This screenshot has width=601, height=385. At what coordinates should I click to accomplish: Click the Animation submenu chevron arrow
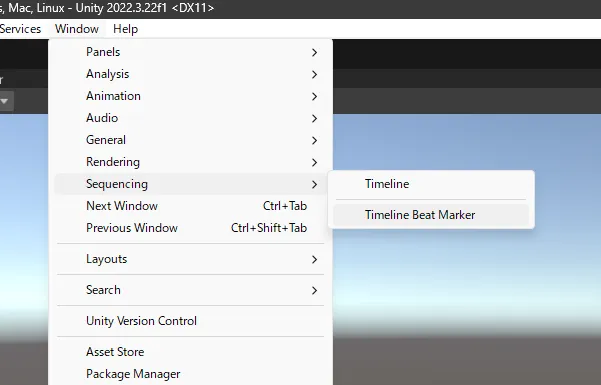click(314, 96)
